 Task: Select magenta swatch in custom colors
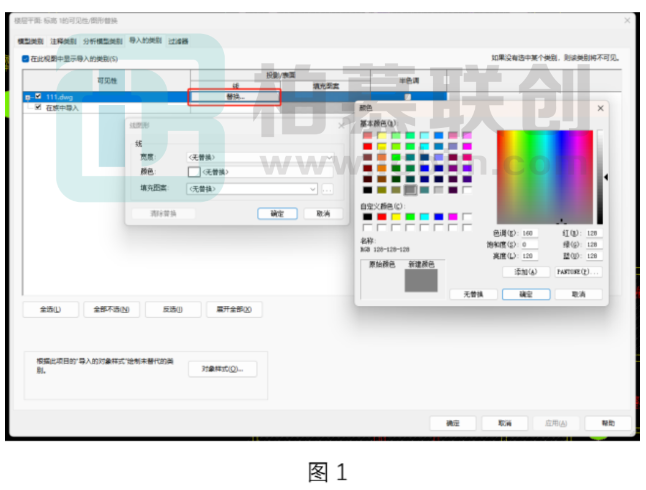tap(453, 217)
